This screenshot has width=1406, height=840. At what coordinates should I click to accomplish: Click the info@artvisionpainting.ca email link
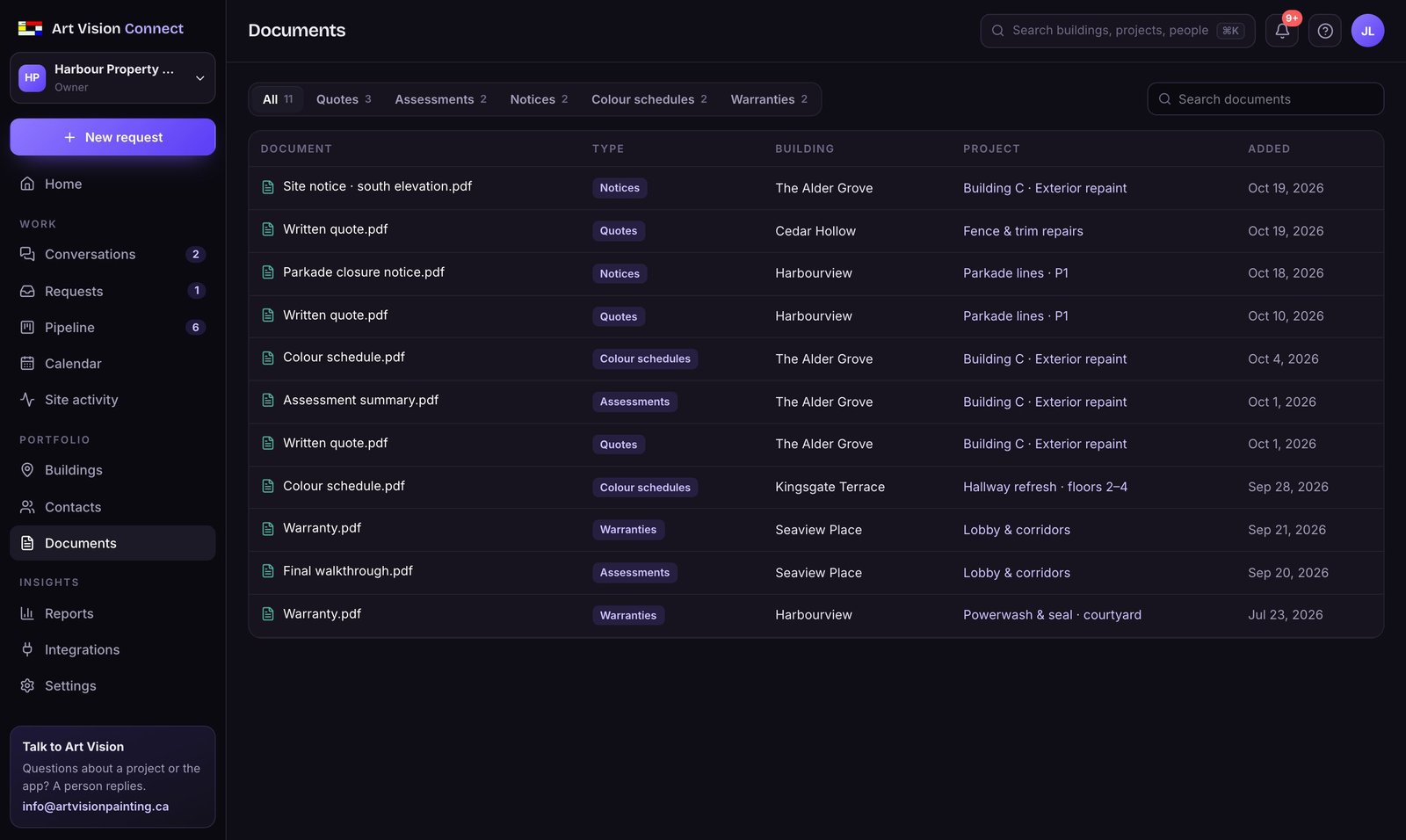tap(96, 807)
